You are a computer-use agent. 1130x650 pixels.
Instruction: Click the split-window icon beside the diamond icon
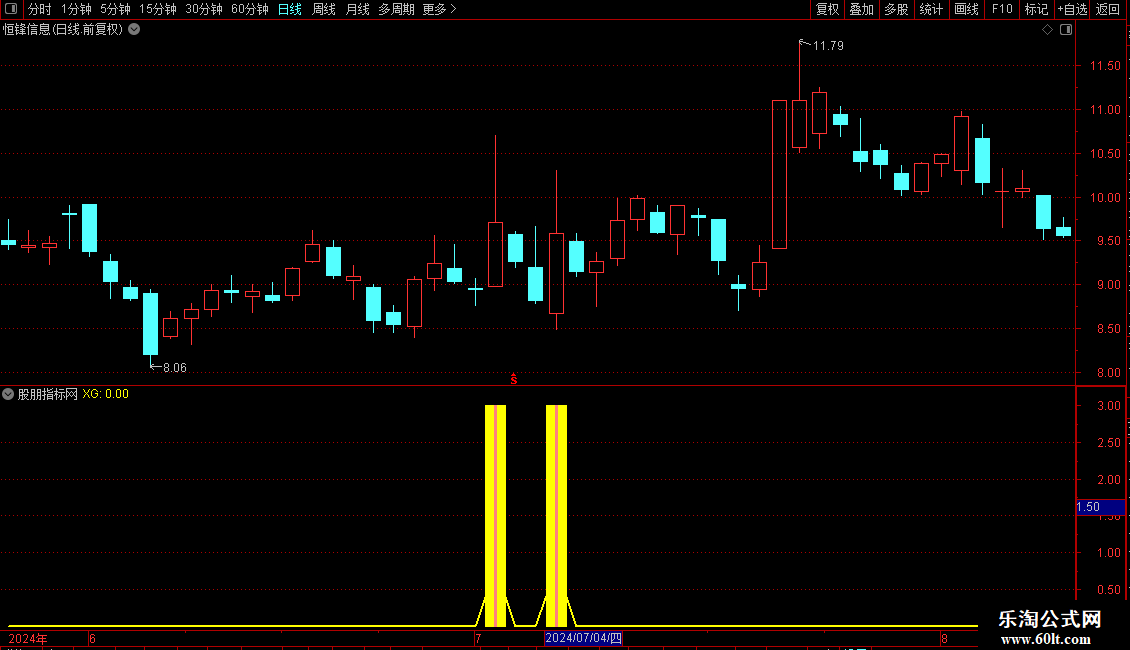click(1066, 30)
